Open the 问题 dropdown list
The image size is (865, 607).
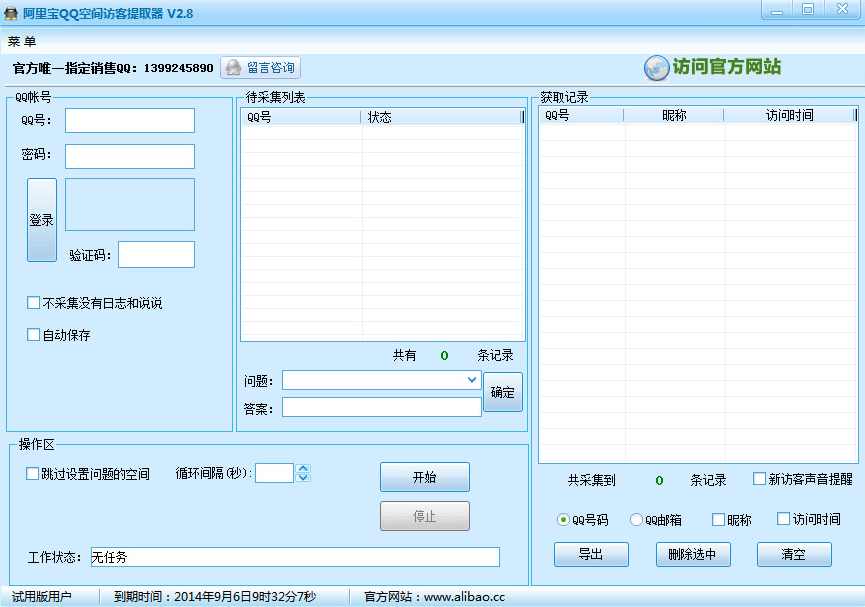point(470,380)
